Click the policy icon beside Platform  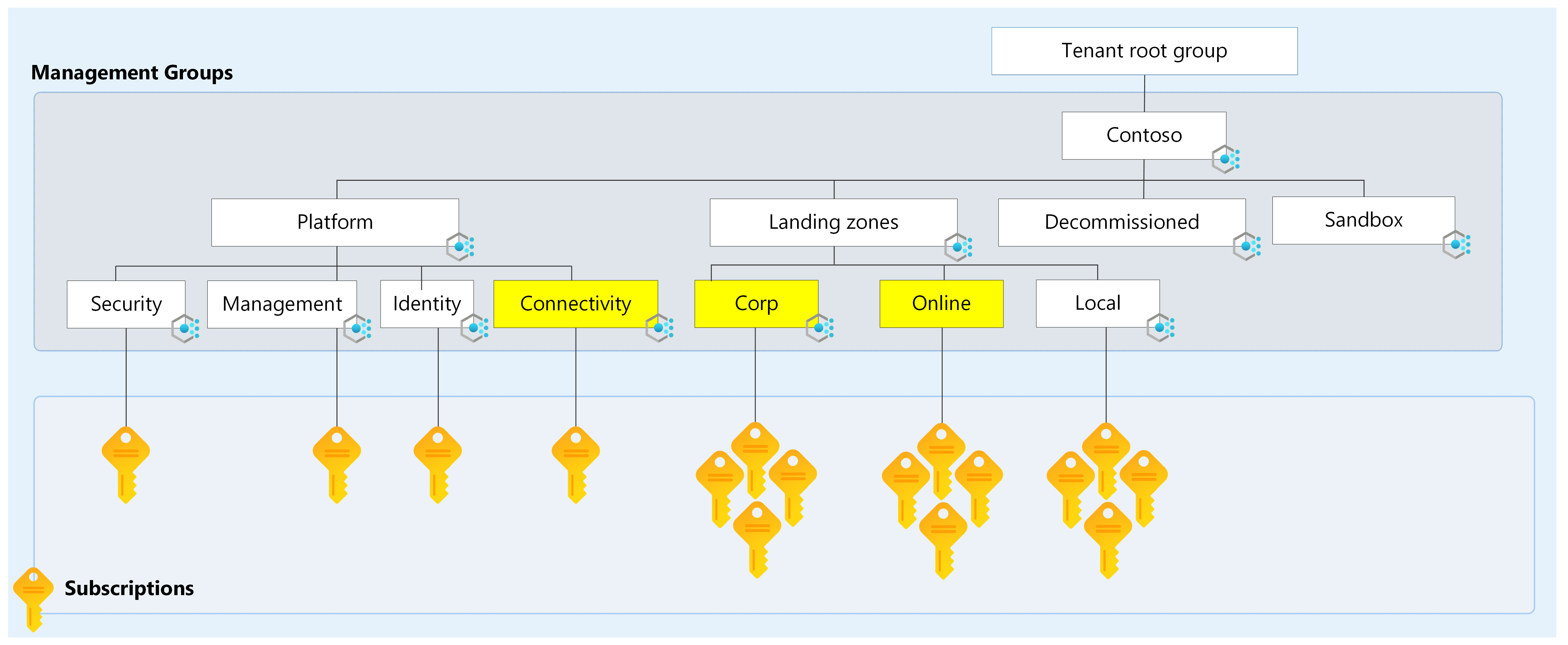click(460, 247)
